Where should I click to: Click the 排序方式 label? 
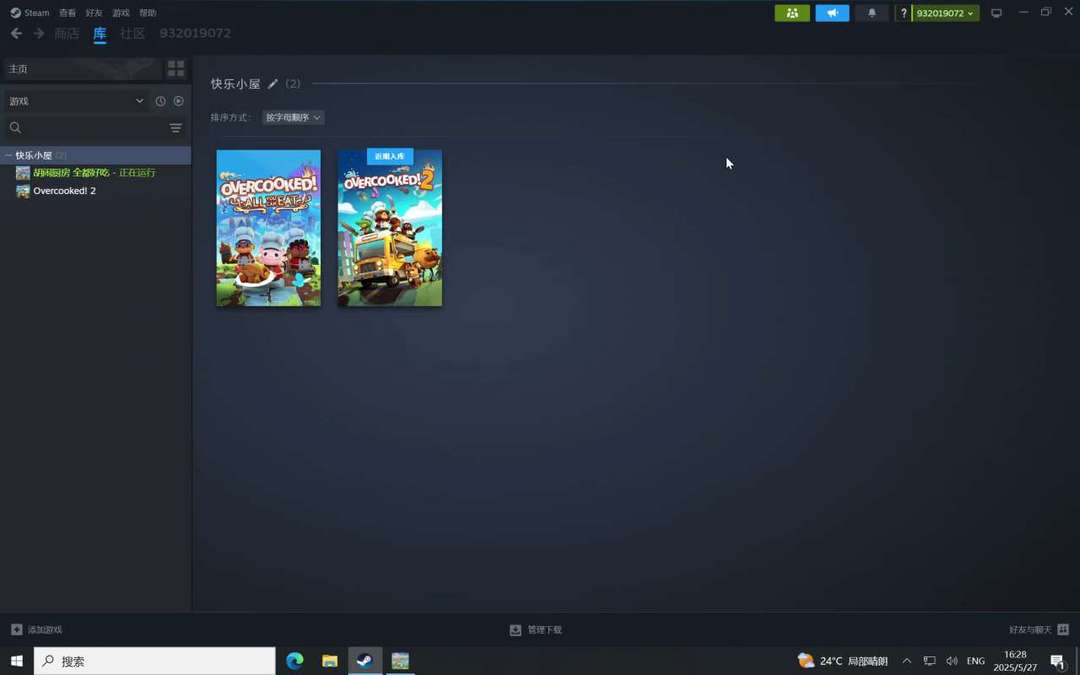coord(231,117)
